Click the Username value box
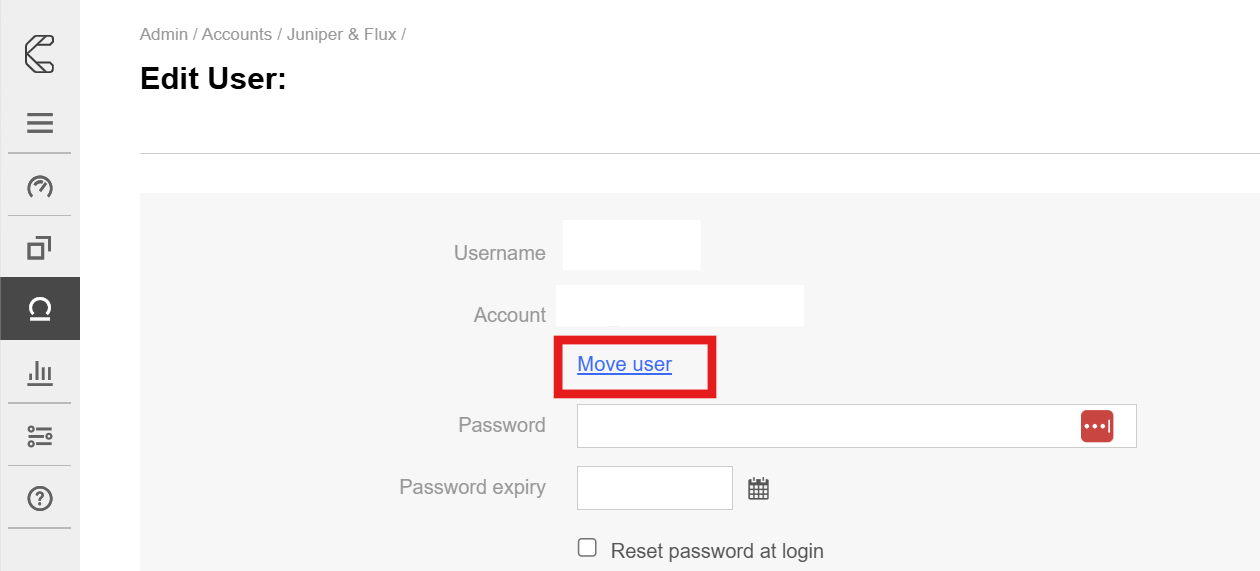1260x571 pixels. tap(631, 246)
